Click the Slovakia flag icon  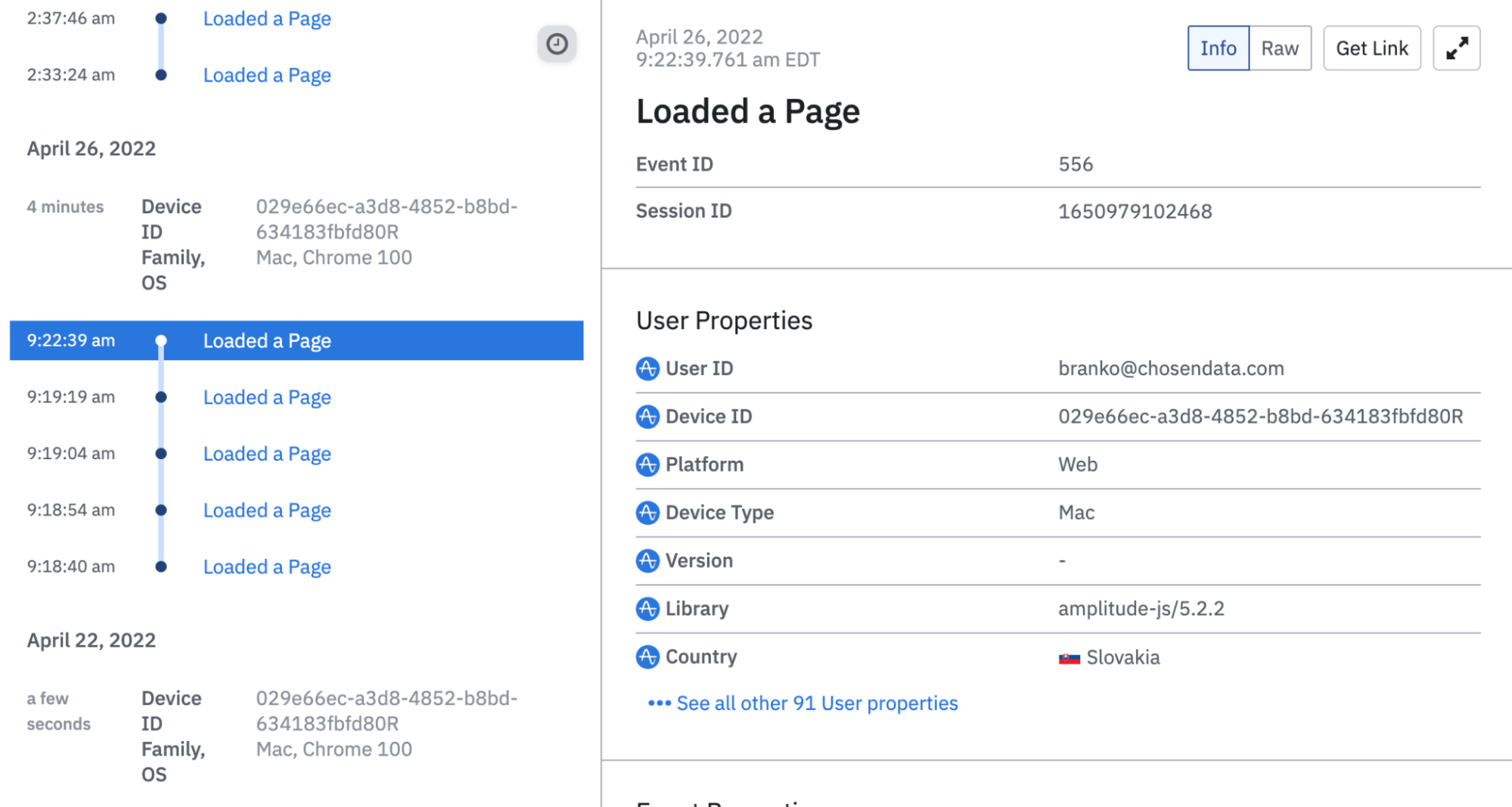pyautogui.click(x=1069, y=658)
